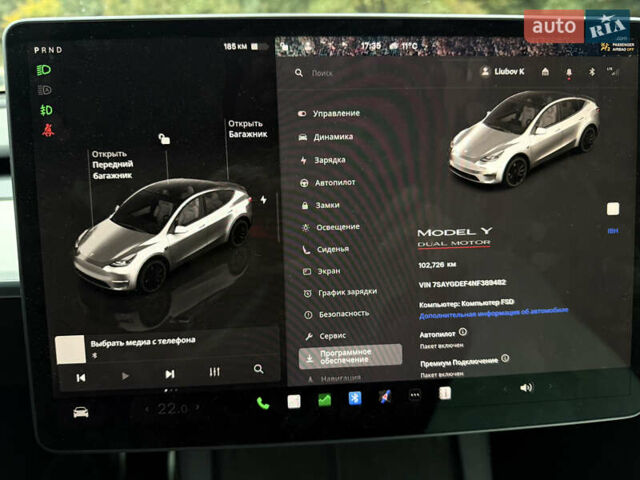Tap the 17:35 clock in status bar
The image size is (640, 480).
(x=371, y=46)
